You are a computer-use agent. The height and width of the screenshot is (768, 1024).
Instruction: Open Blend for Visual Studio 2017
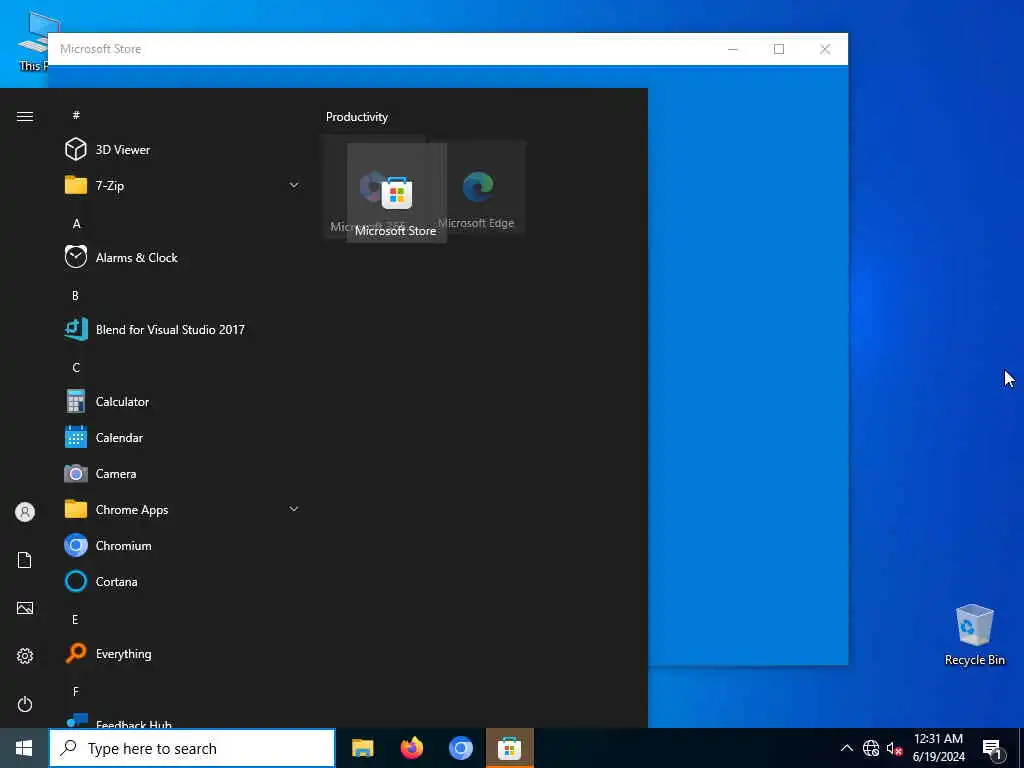(183, 329)
